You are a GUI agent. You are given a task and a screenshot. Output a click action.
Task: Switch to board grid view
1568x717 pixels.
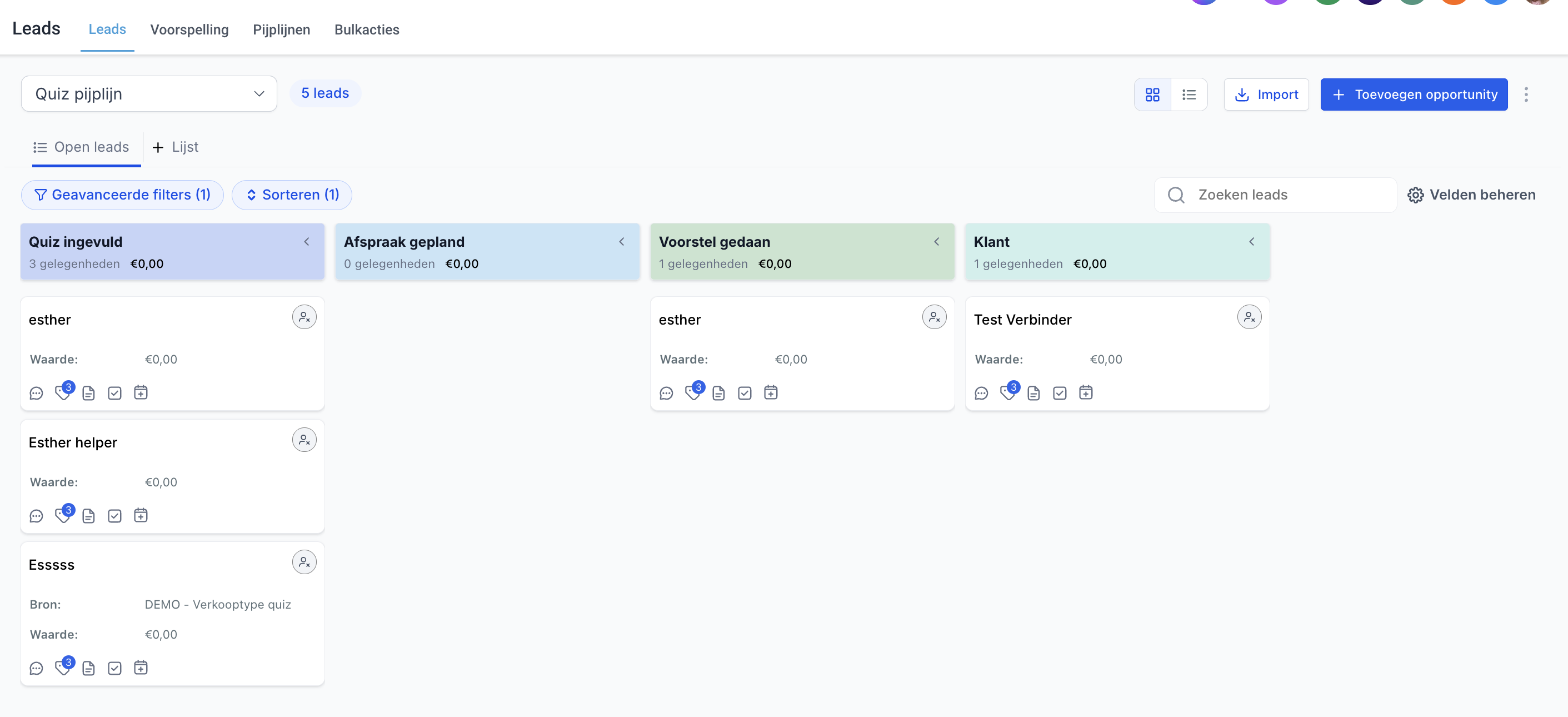click(1152, 94)
